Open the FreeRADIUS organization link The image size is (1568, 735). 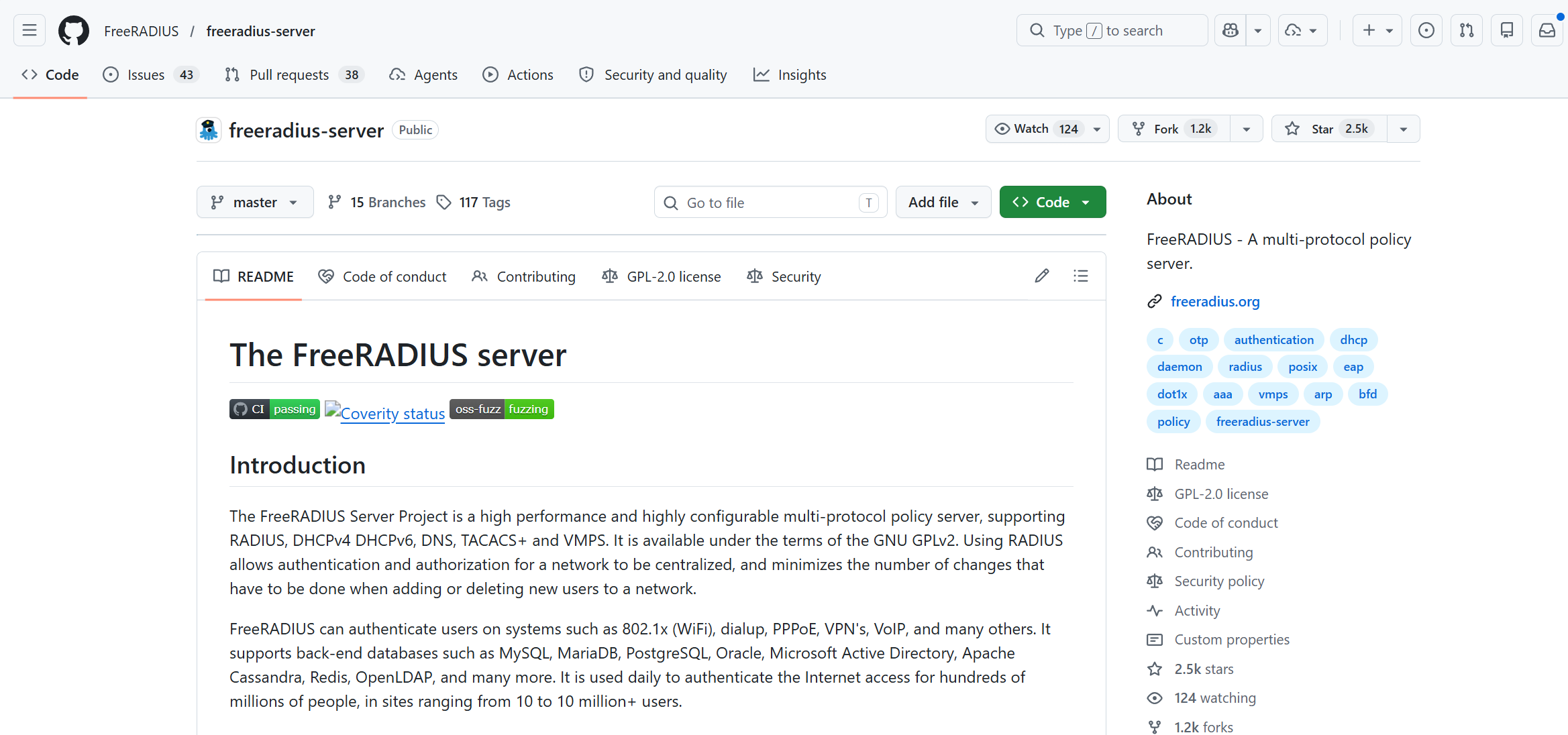[x=142, y=31]
